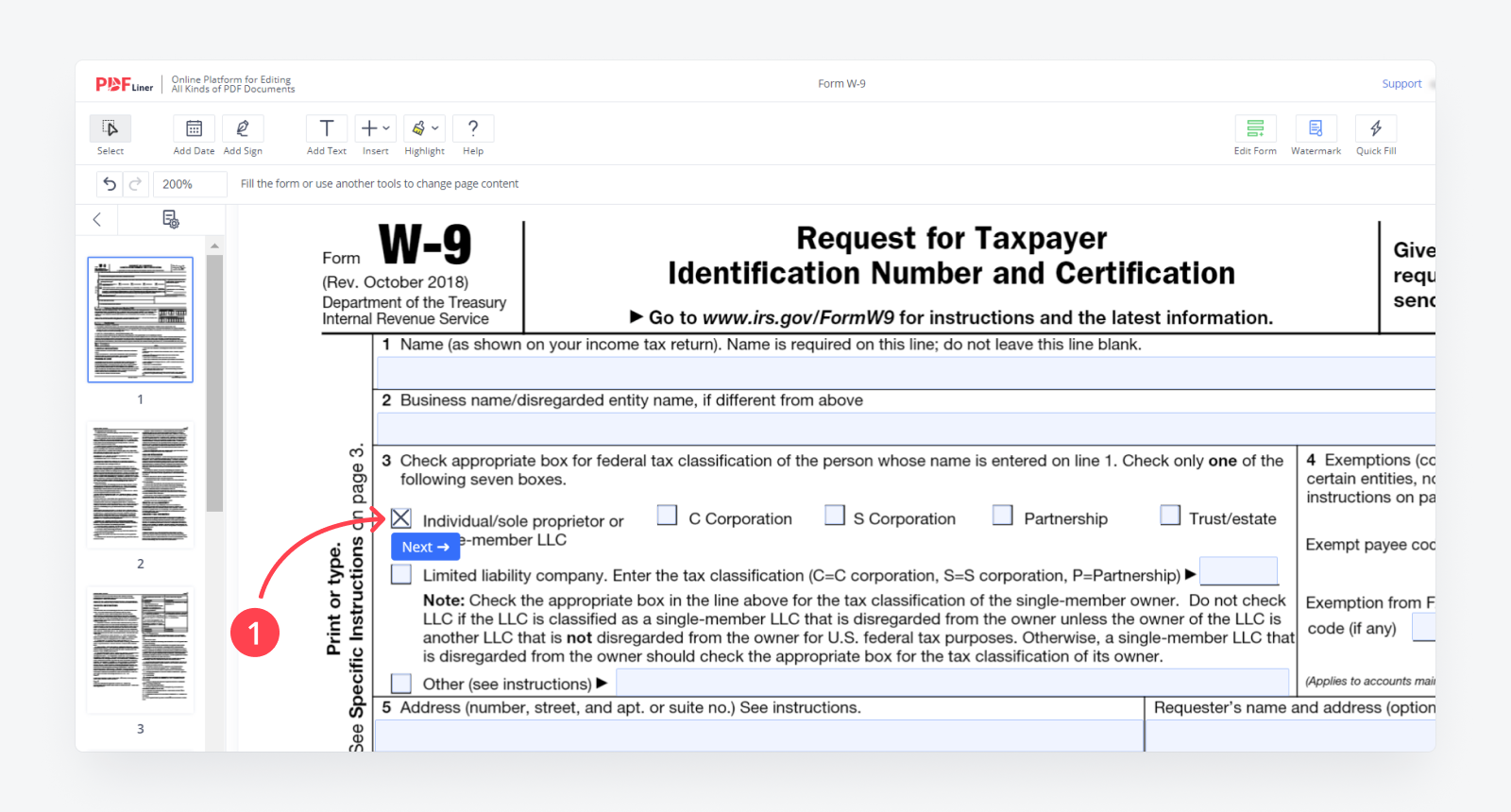Redo the last action

click(135, 184)
